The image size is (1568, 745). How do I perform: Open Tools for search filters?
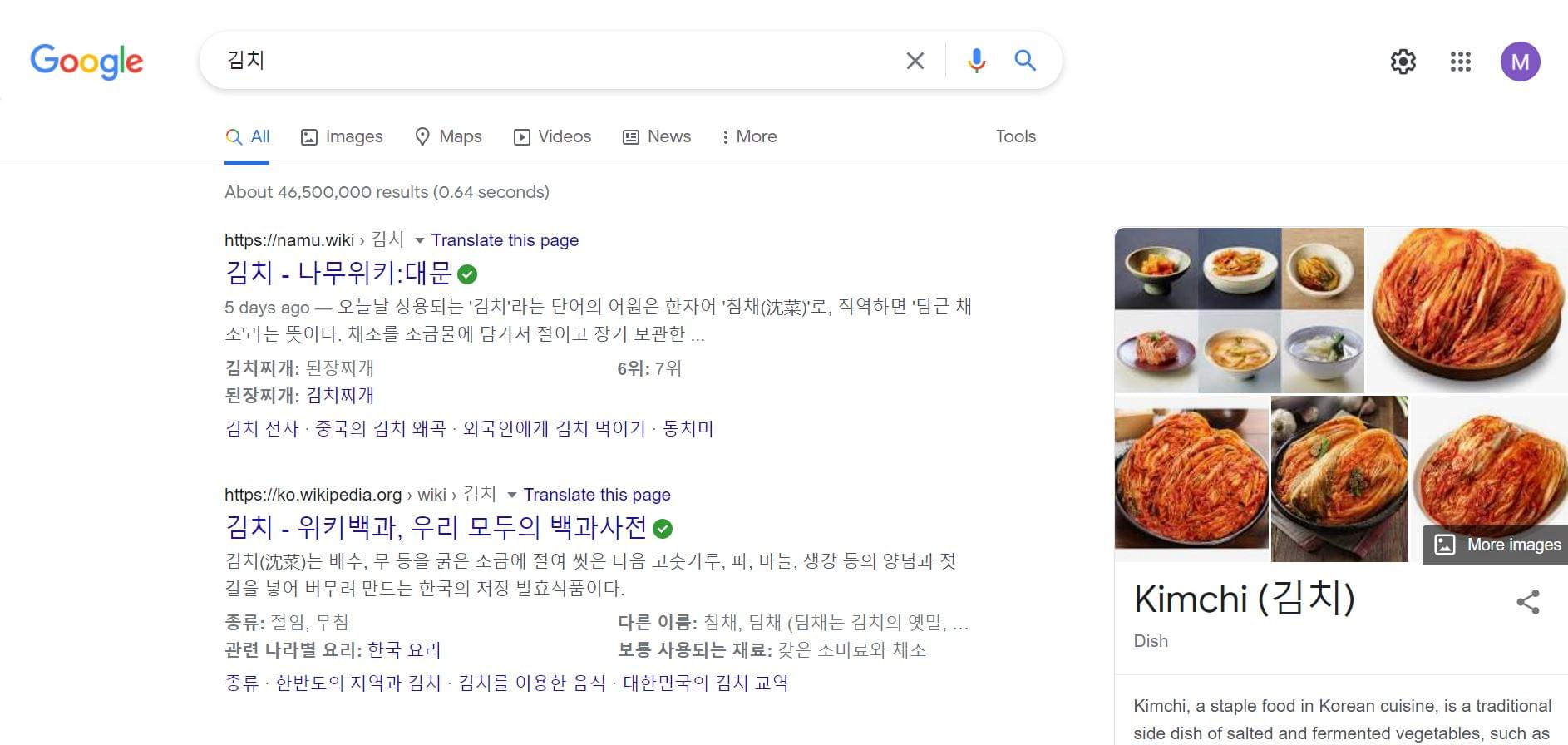1015,136
